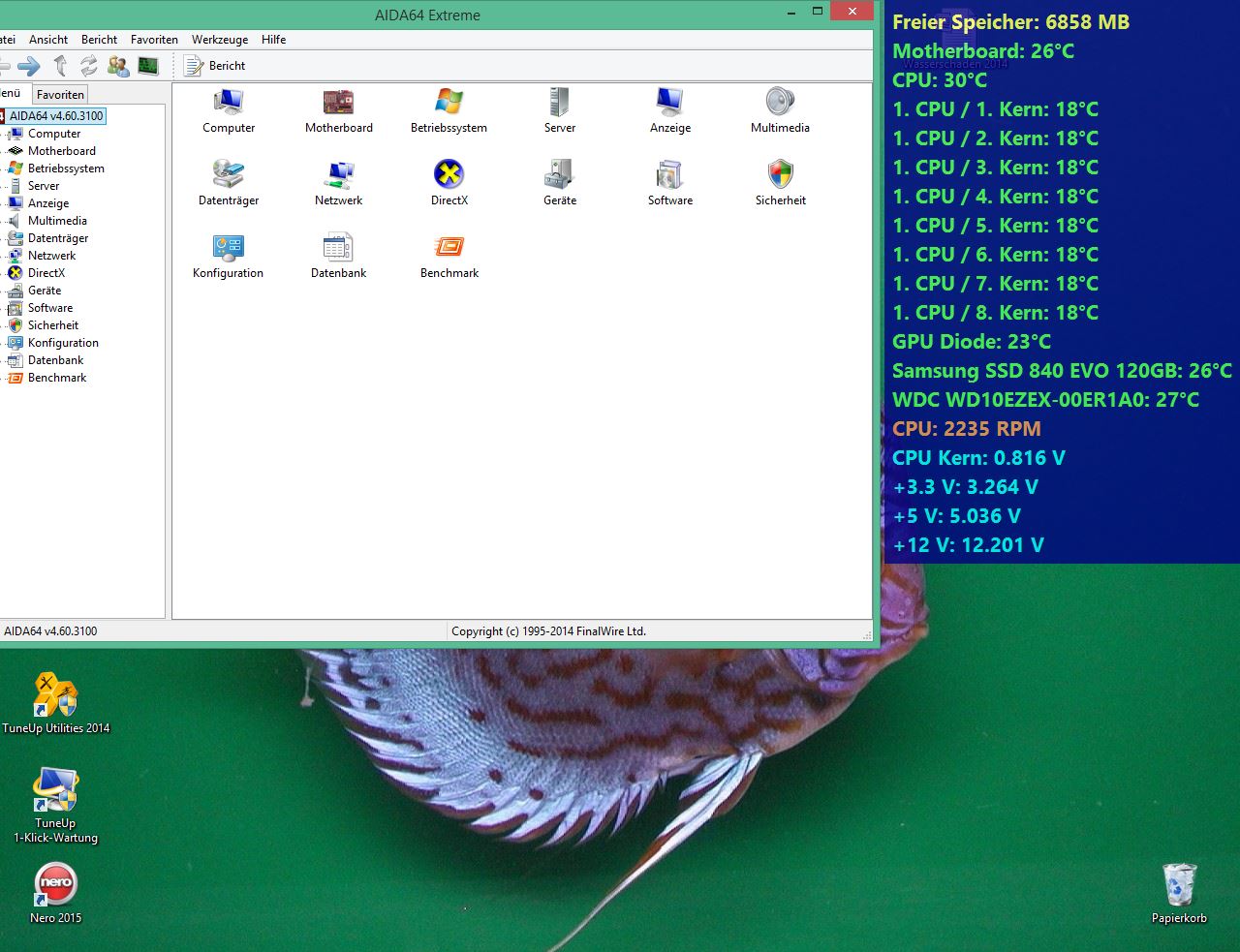Click the CPU Kern: 0.816 V line
The image size is (1240, 952).
point(978,458)
